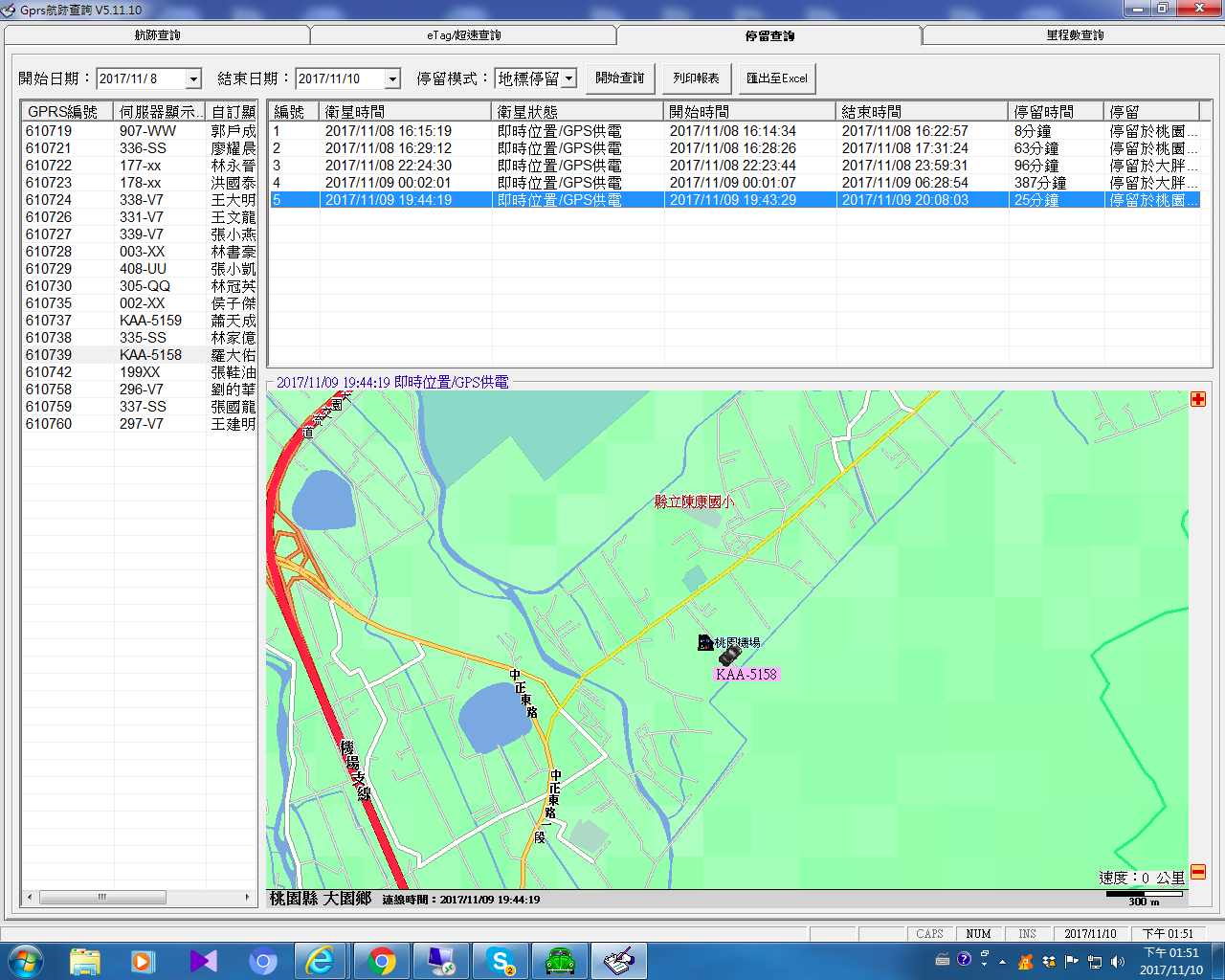Click network icon in system tray
Viewport: 1225px width, 980px height.
pos(1095,961)
